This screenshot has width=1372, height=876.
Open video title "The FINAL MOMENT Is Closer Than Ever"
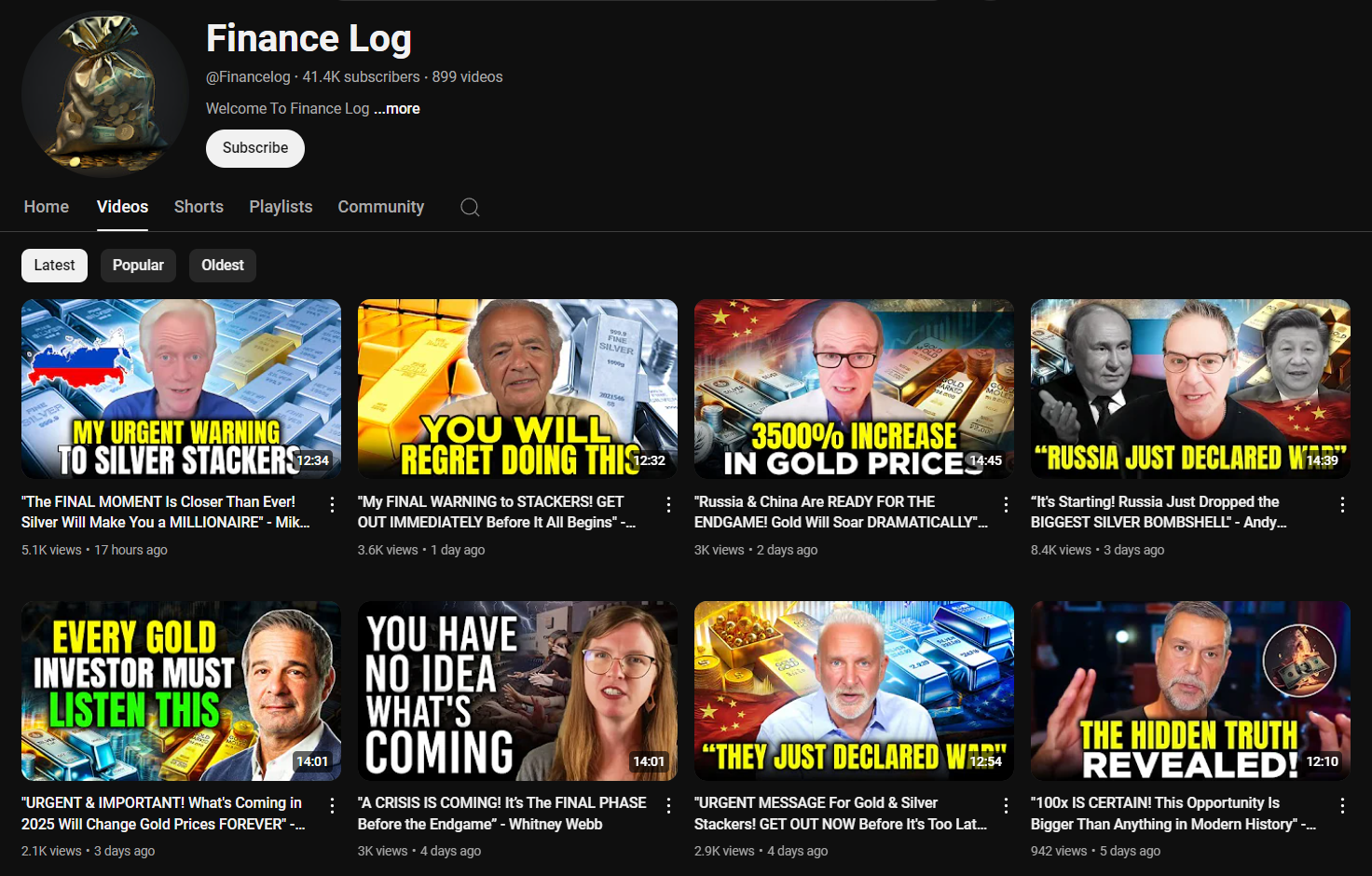(166, 512)
